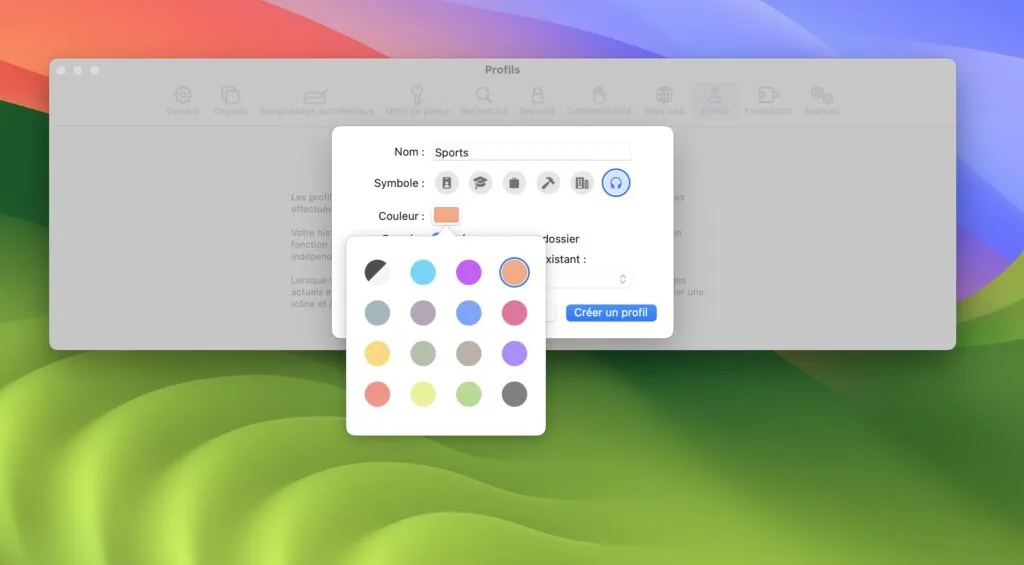Pick the selected orange color swatch

tap(515, 272)
